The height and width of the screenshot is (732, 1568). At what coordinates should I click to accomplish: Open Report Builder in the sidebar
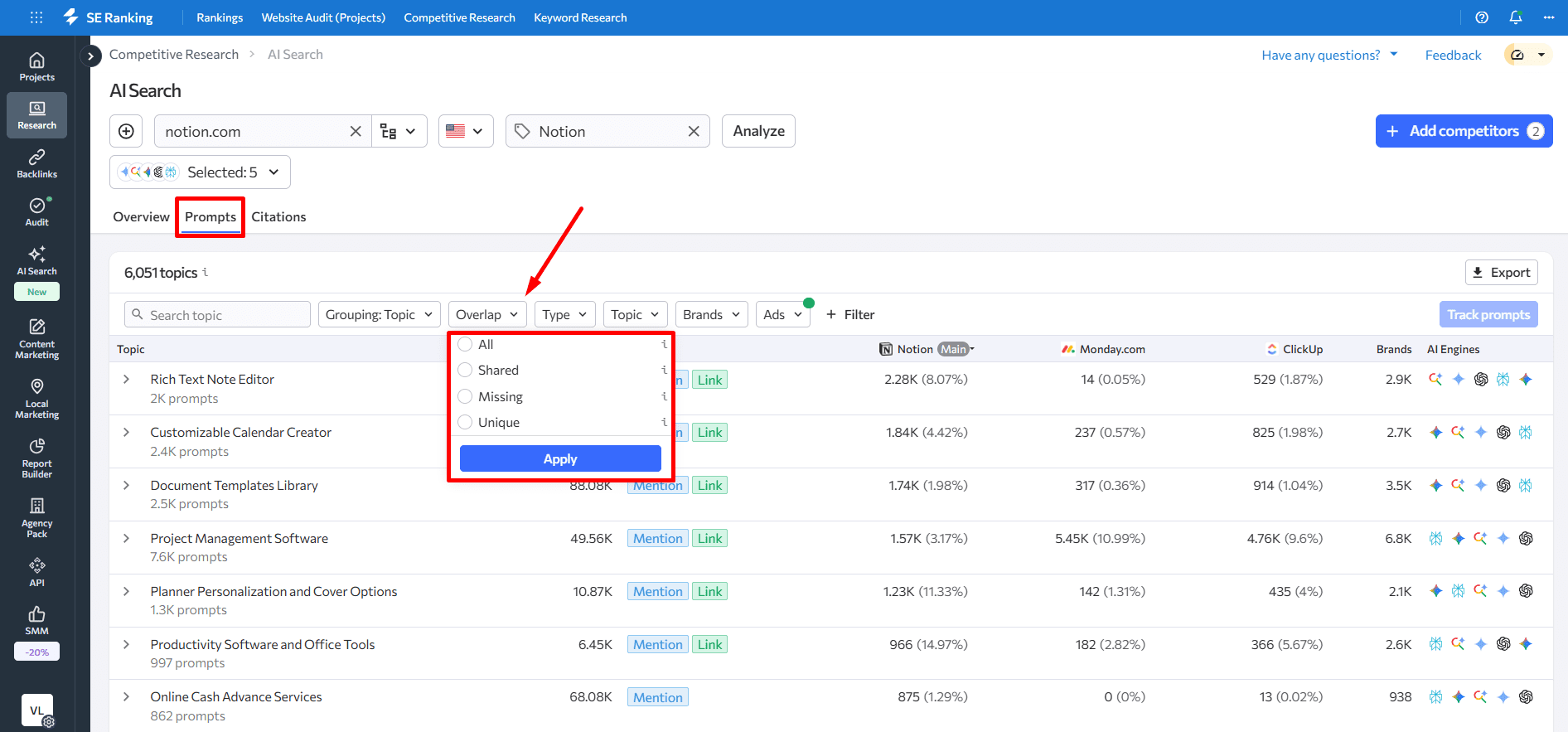(36, 458)
